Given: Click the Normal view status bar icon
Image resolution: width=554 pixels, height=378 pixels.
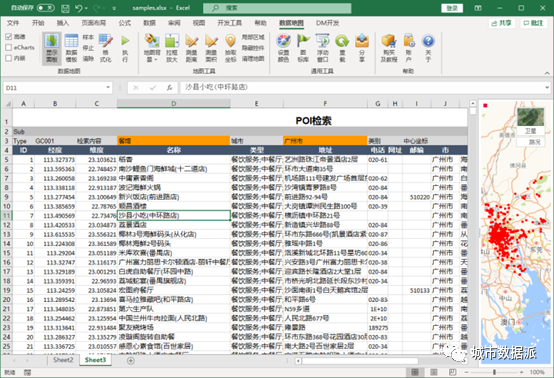Looking at the screenshot, I should coord(415,372).
